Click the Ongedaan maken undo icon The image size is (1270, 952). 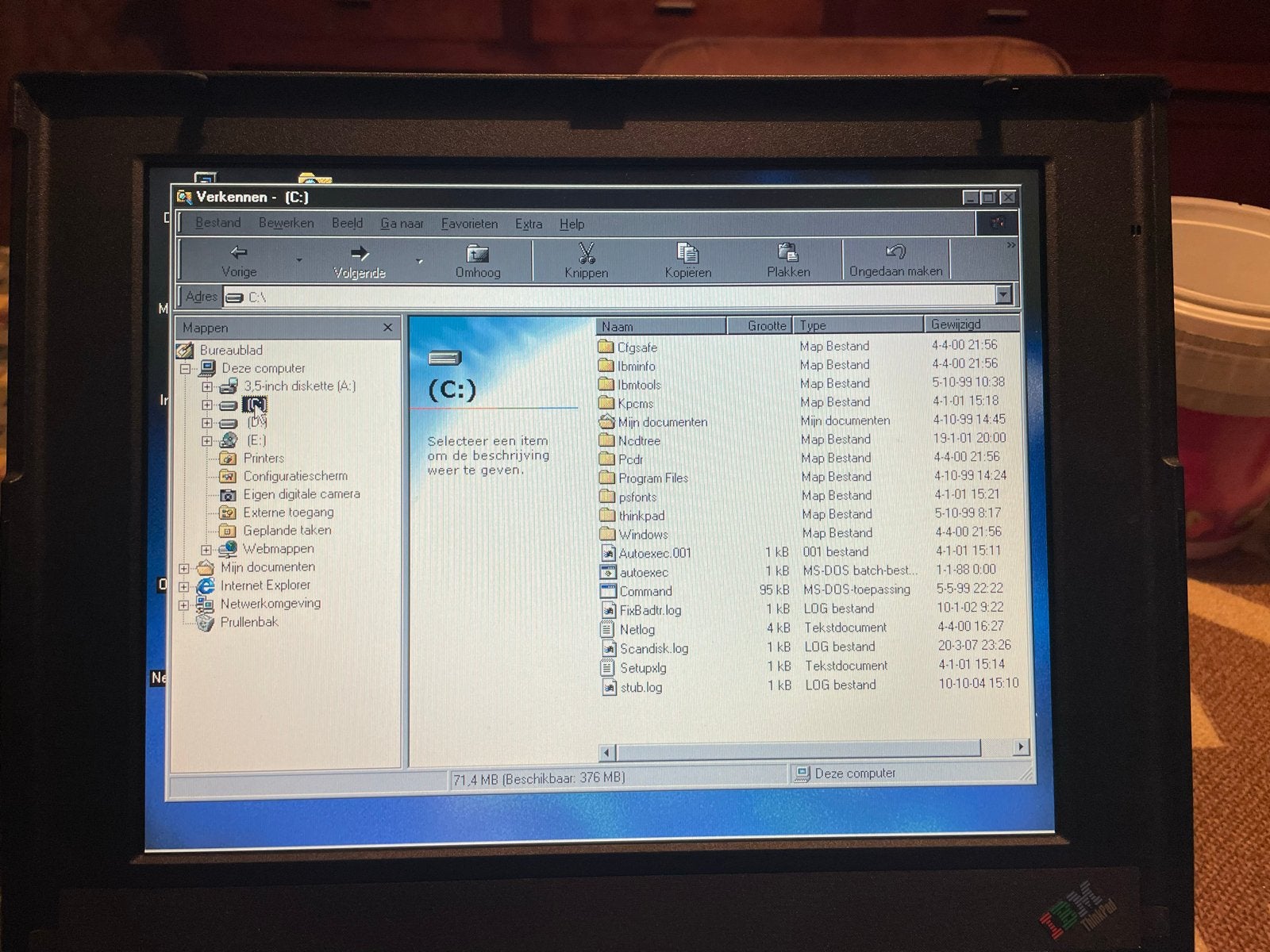click(x=895, y=252)
